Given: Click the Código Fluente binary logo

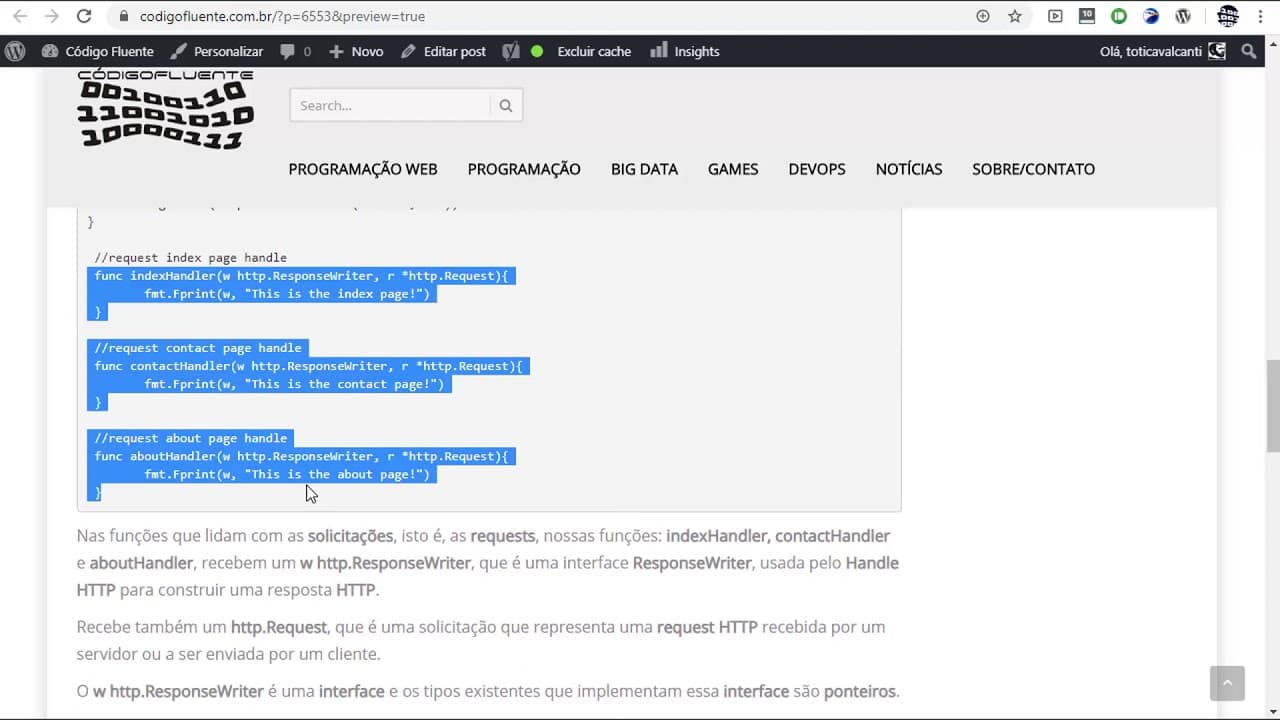Looking at the screenshot, I should click(166, 110).
